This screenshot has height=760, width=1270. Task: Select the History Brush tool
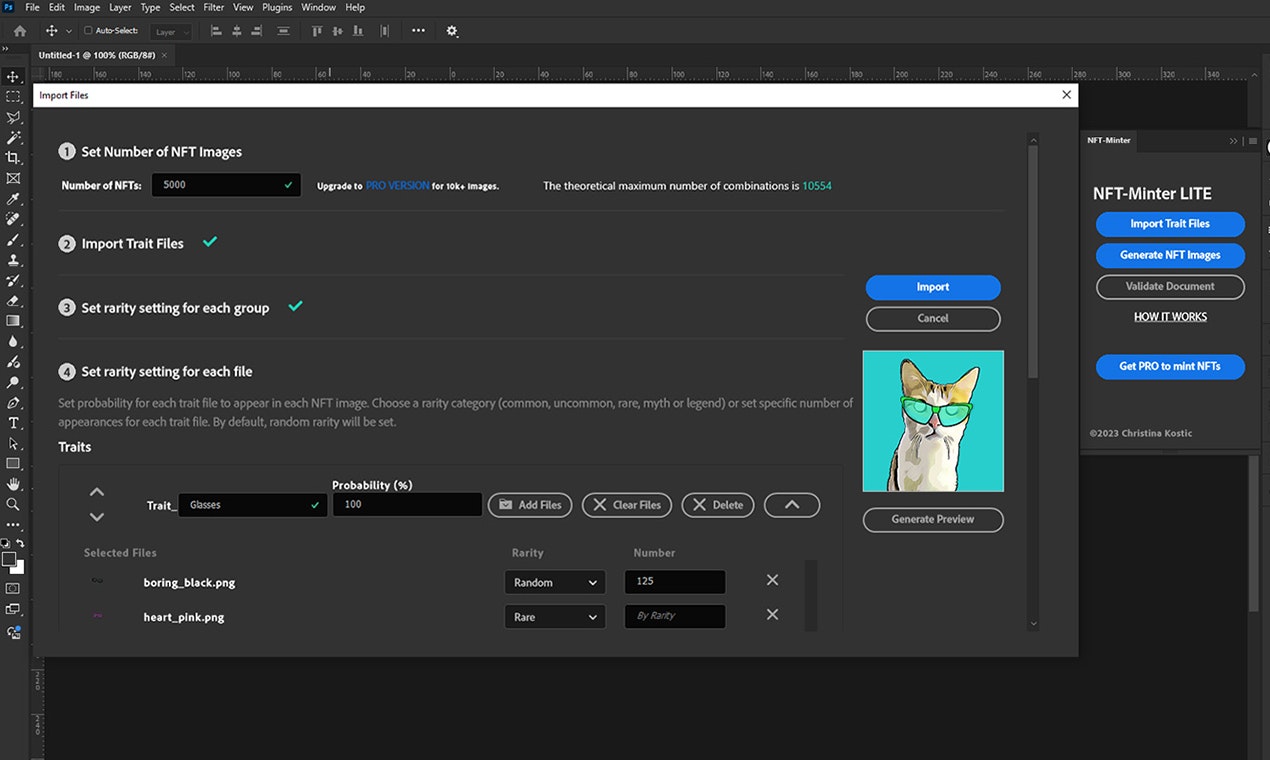click(13, 280)
